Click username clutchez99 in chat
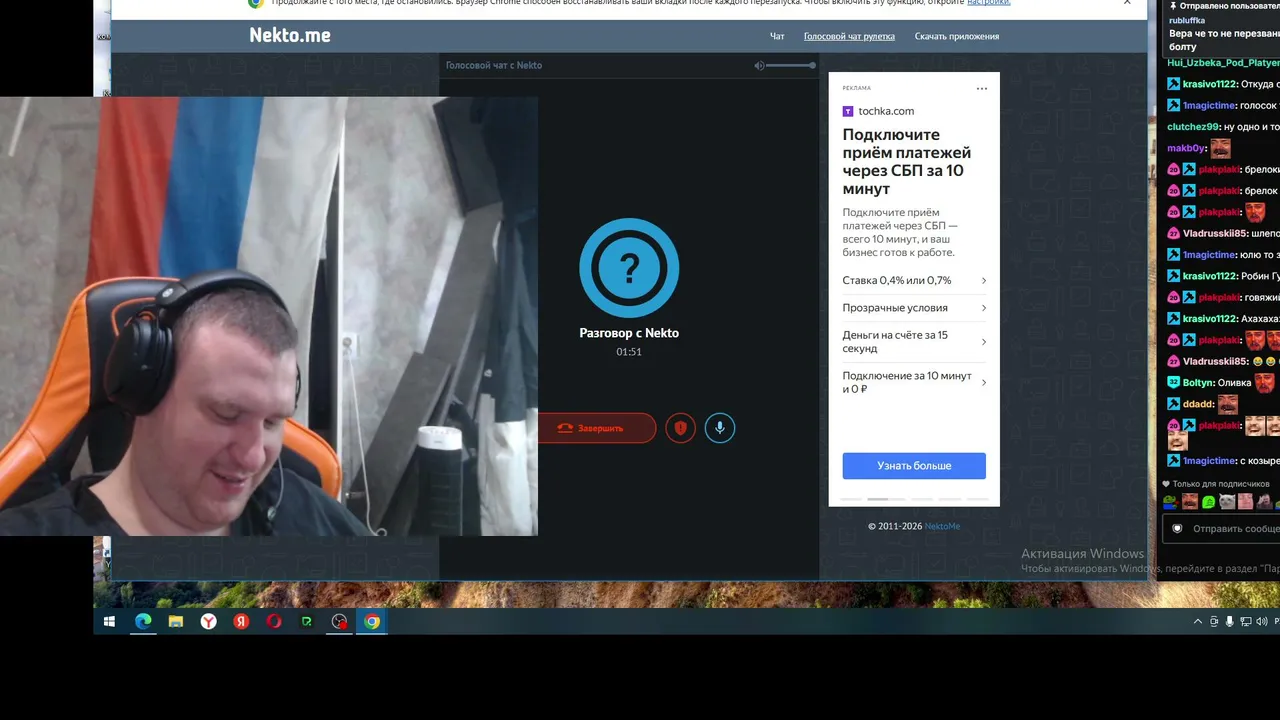The height and width of the screenshot is (720, 1280). (x=1193, y=127)
